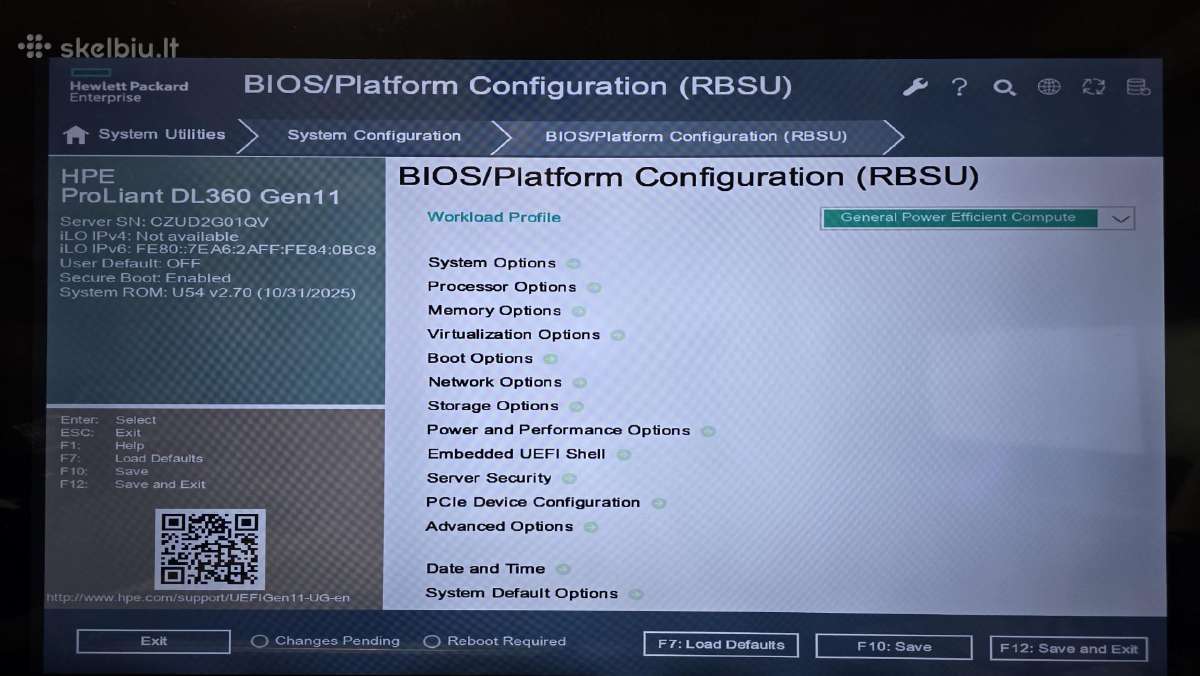1200x676 pixels.
Task: Open the wrench tools icon
Action: point(915,87)
